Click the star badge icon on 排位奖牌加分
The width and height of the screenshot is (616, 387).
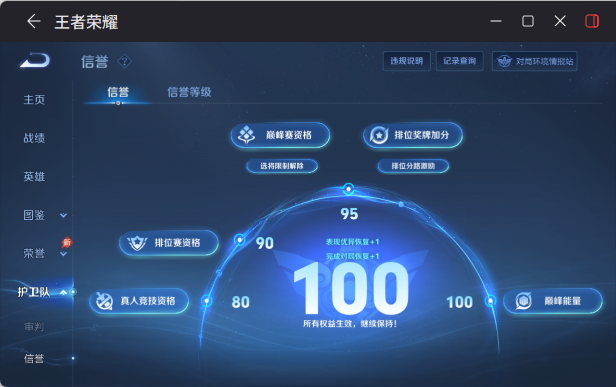click(x=379, y=135)
